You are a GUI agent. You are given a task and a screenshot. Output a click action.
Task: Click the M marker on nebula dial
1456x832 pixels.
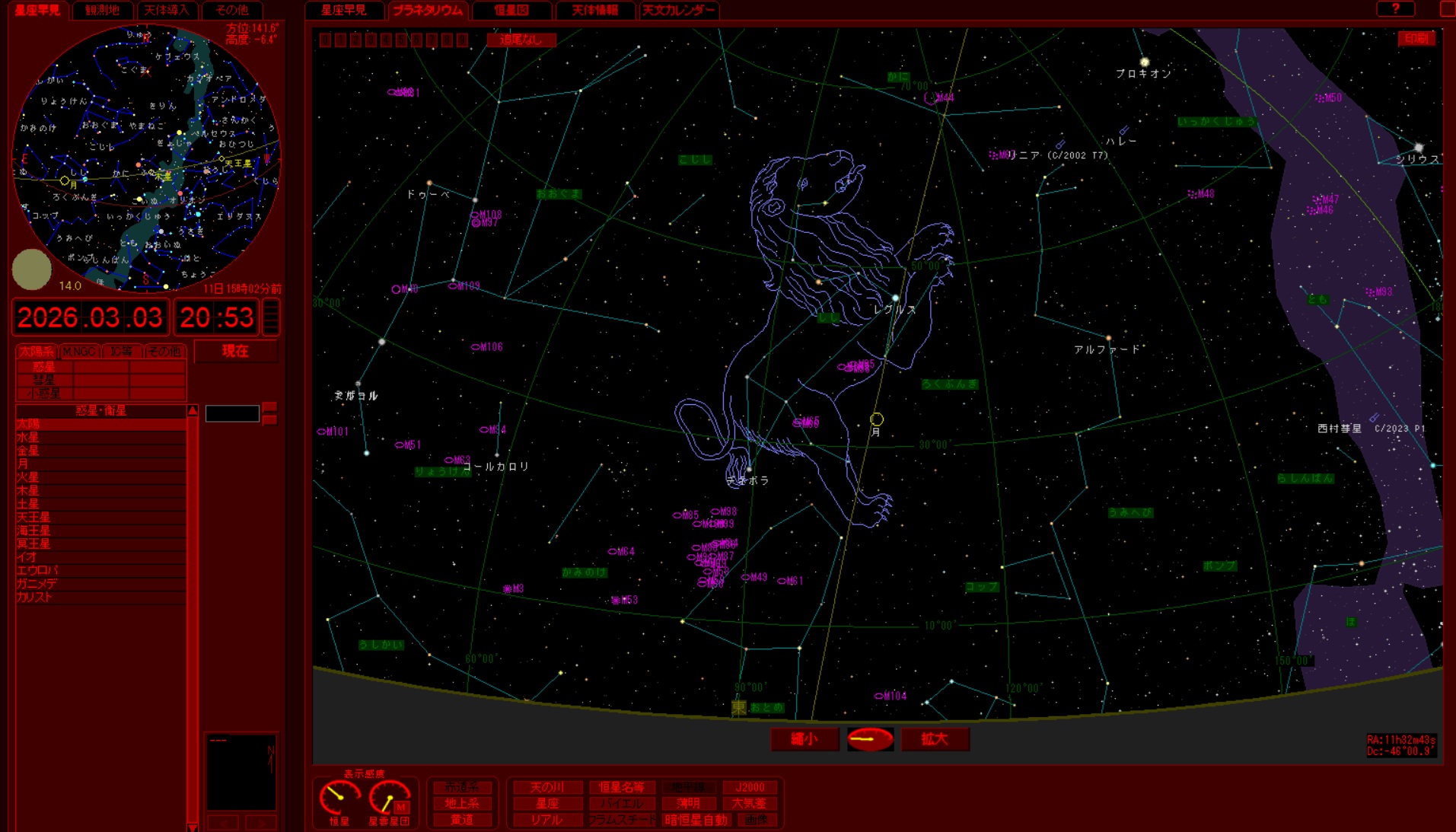[x=401, y=807]
